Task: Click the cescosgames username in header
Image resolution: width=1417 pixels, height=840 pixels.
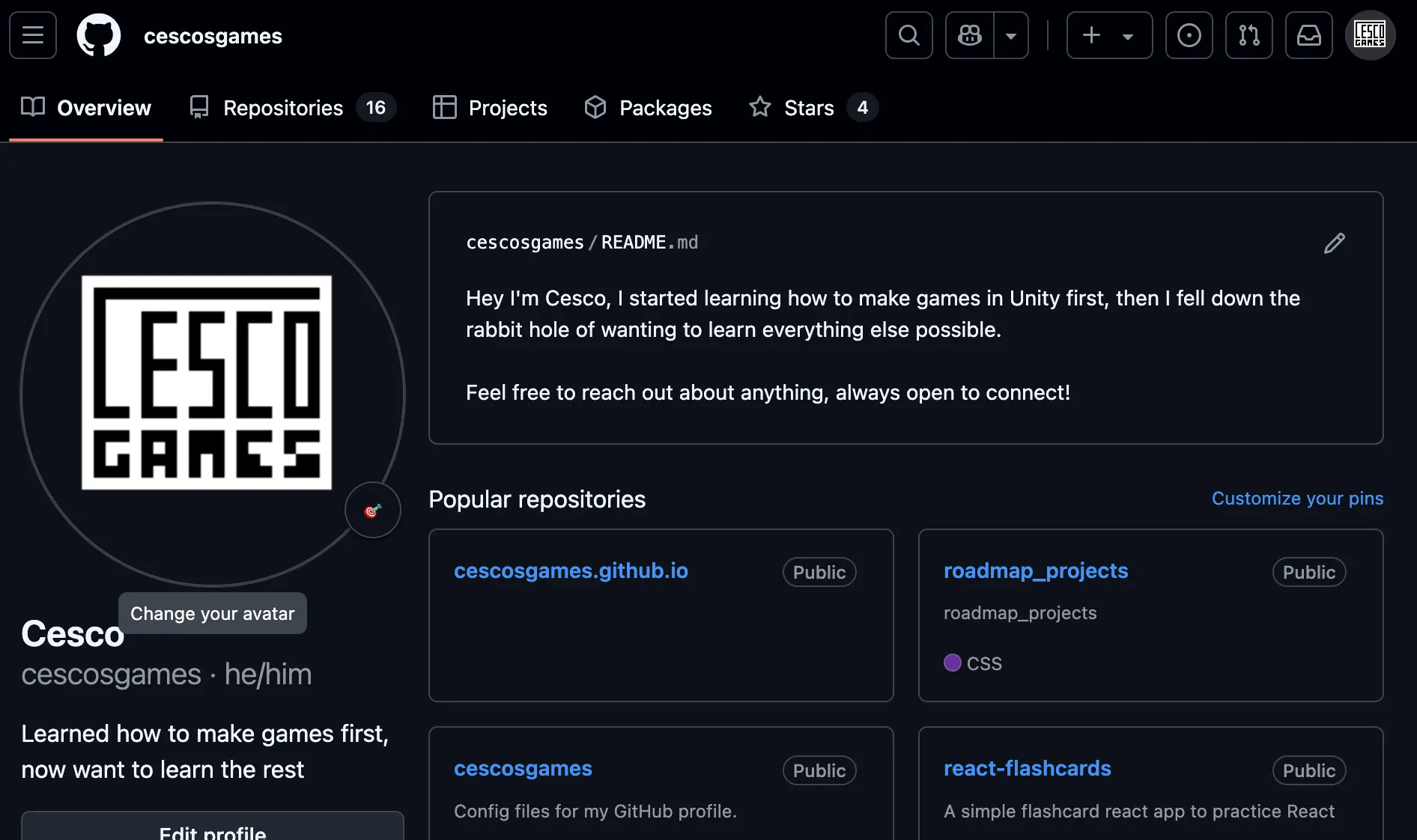Action: click(213, 36)
